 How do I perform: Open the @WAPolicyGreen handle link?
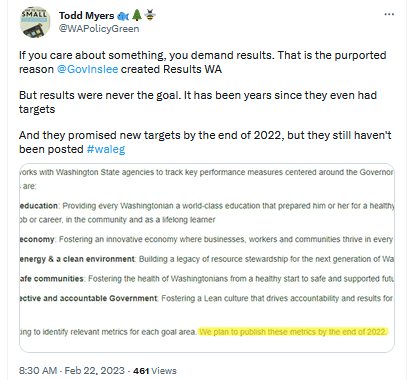pyautogui.click(x=99, y=29)
